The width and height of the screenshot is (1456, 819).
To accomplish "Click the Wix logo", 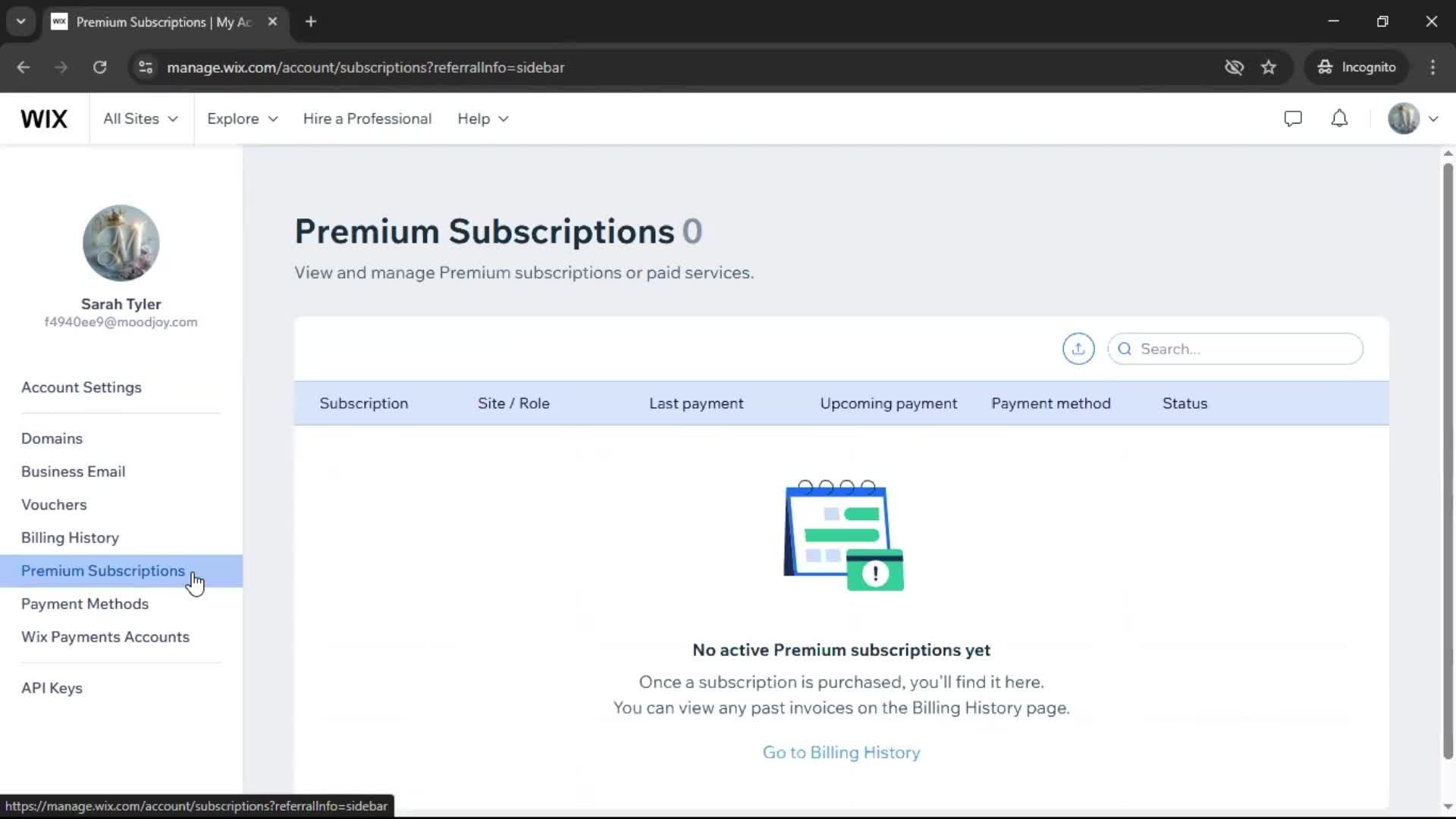I will (44, 119).
